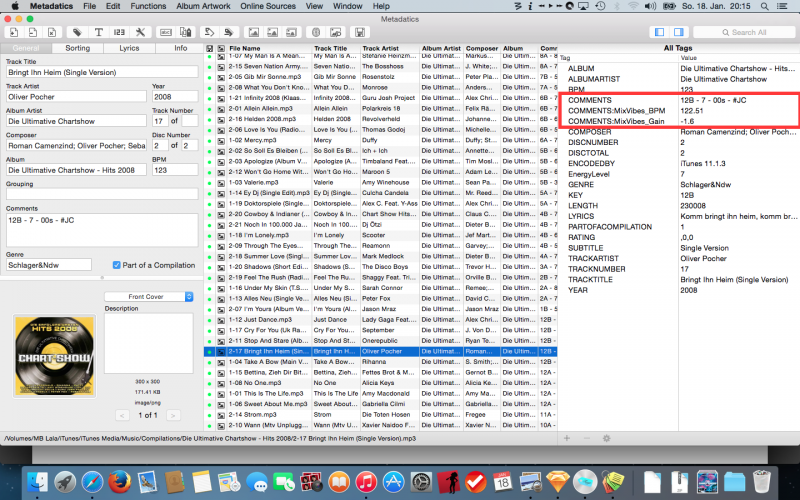800x500 pixels.
Task: Open the View menu
Action: (314, 6)
